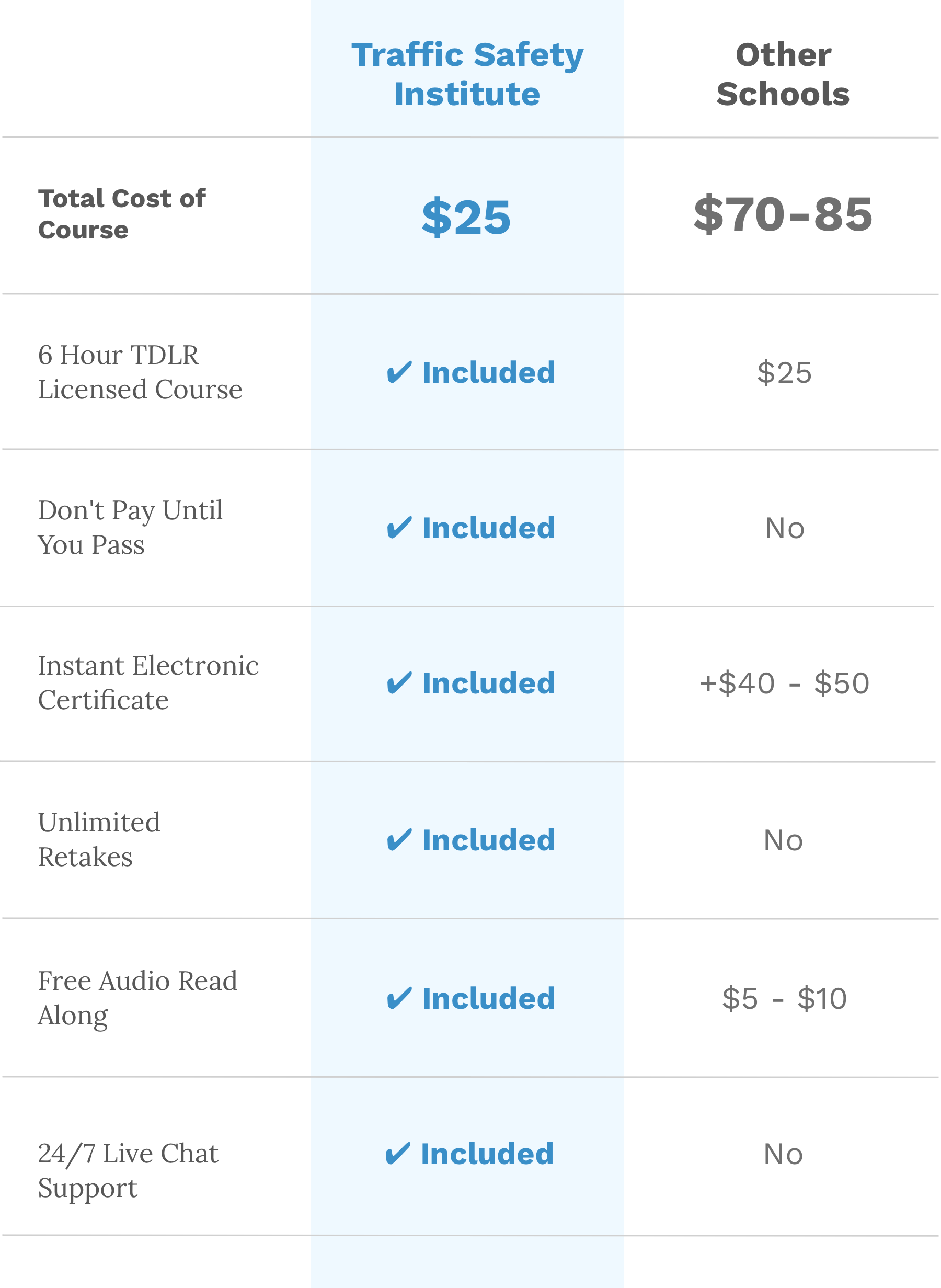Click the Instant Electronic Certificate label

tap(148, 682)
